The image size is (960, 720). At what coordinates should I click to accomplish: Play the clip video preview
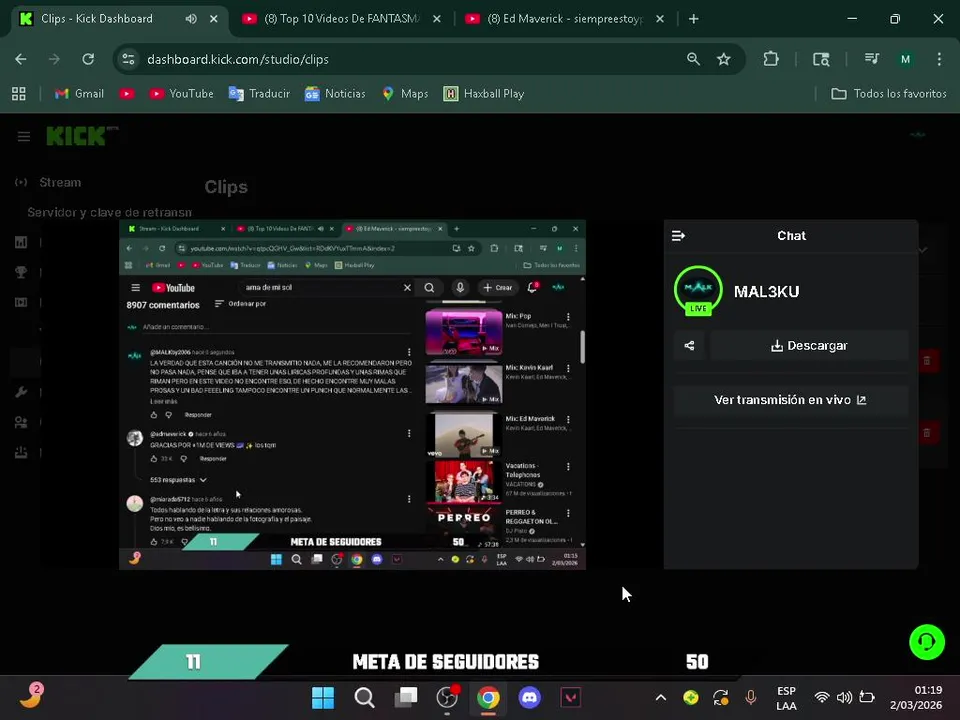tap(352, 395)
